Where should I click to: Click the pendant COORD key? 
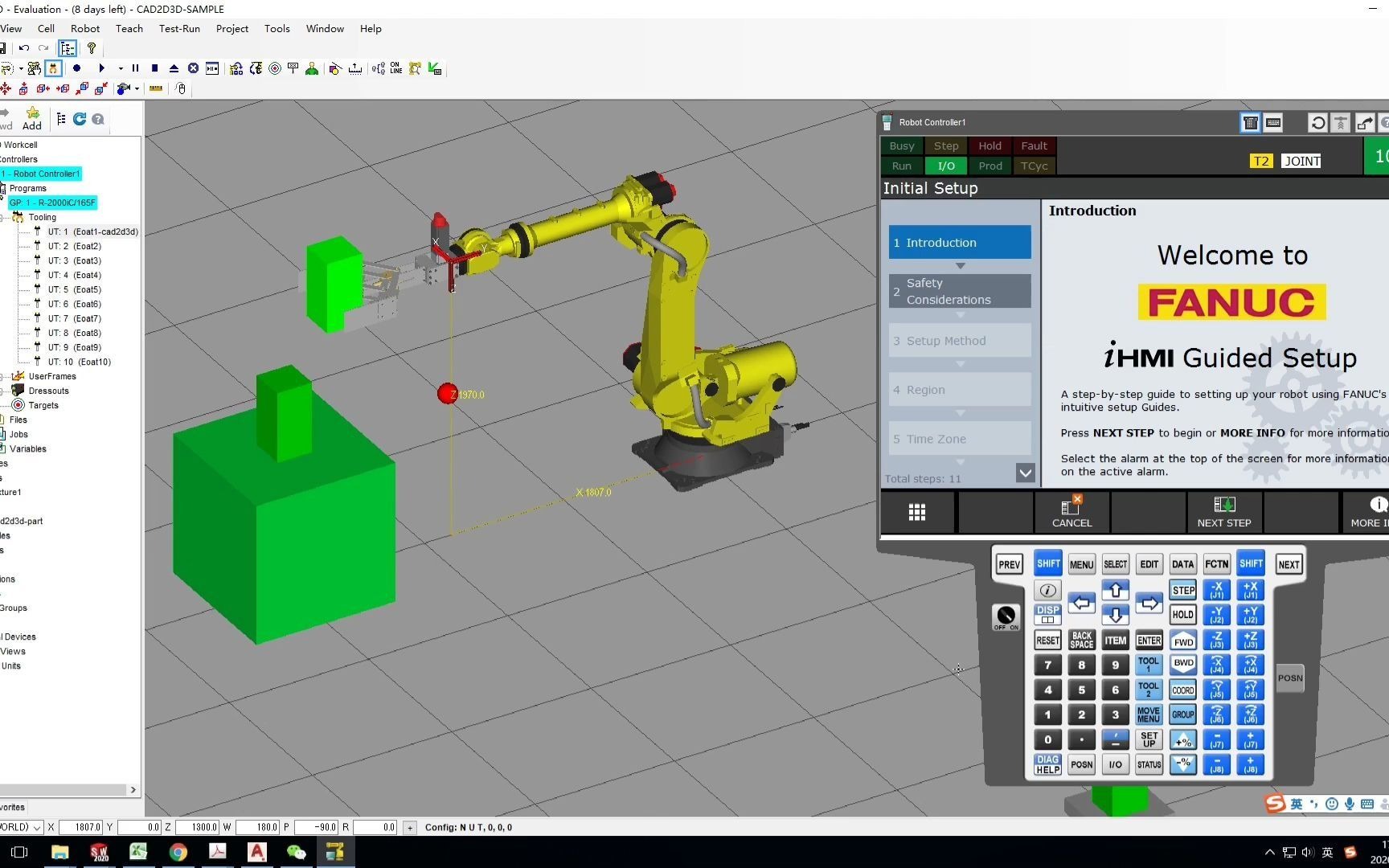(1183, 690)
